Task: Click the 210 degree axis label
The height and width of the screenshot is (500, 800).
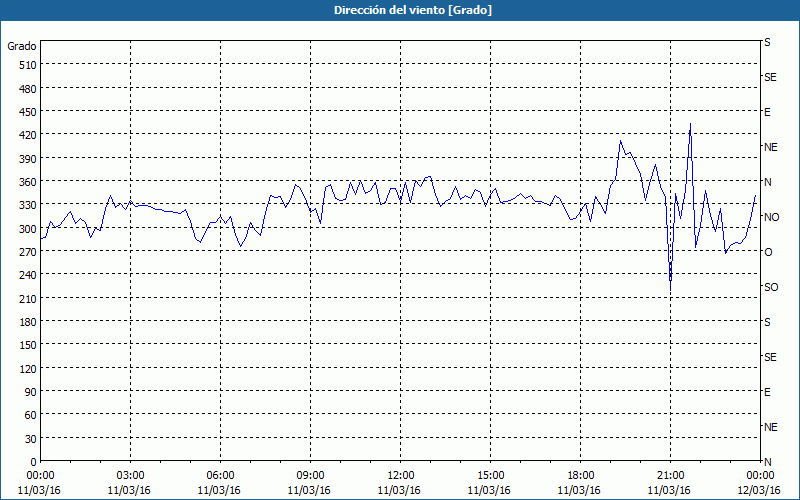Action: [29, 298]
